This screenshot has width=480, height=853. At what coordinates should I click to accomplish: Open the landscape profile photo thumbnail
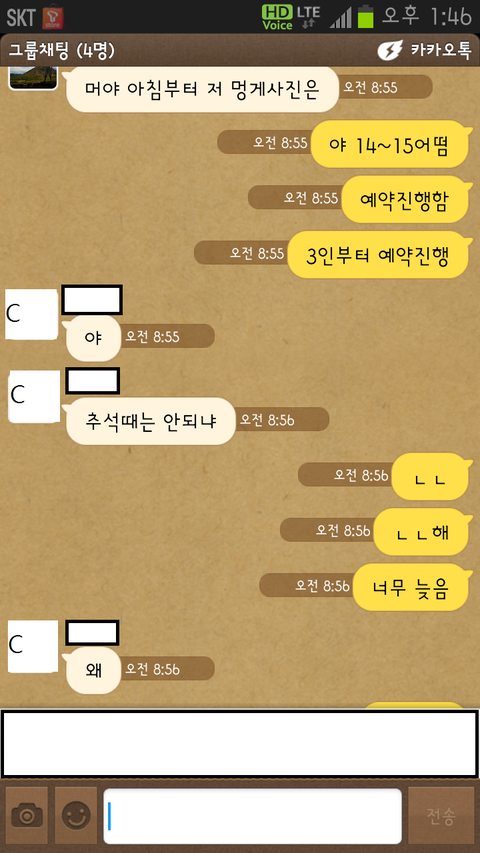pyautogui.click(x=34, y=78)
